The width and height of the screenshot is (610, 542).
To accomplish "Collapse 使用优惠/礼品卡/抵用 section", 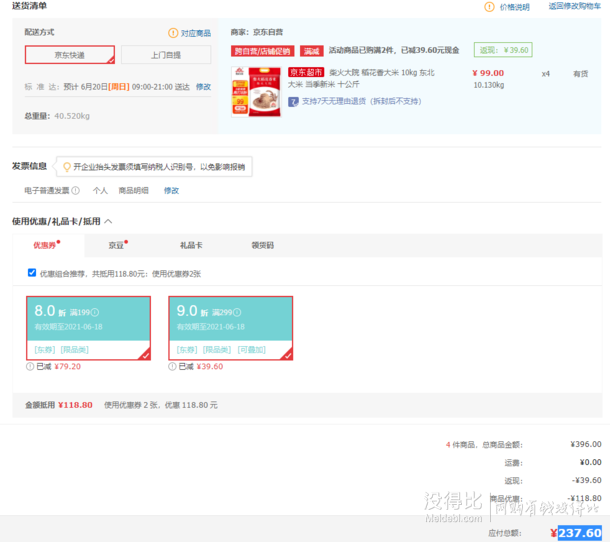I will click(x=108, y=221).
